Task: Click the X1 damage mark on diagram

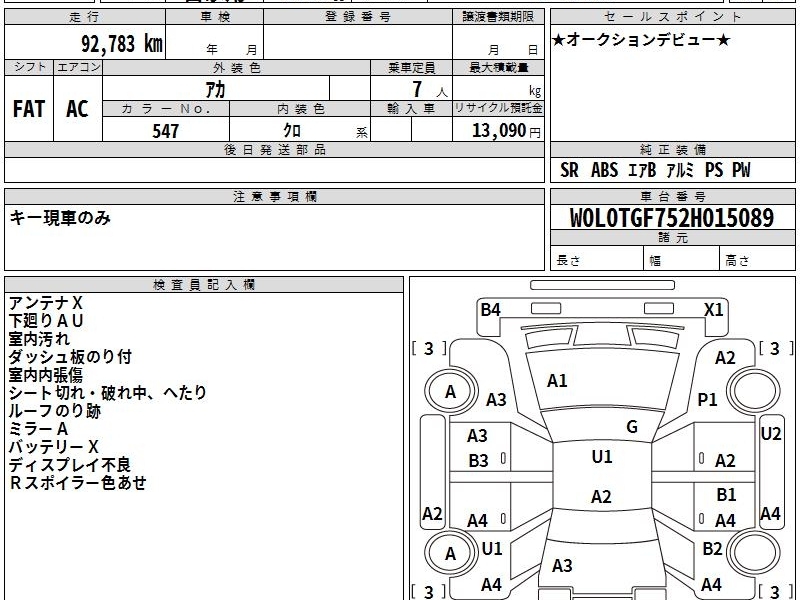Action: [x=713, y=310]
